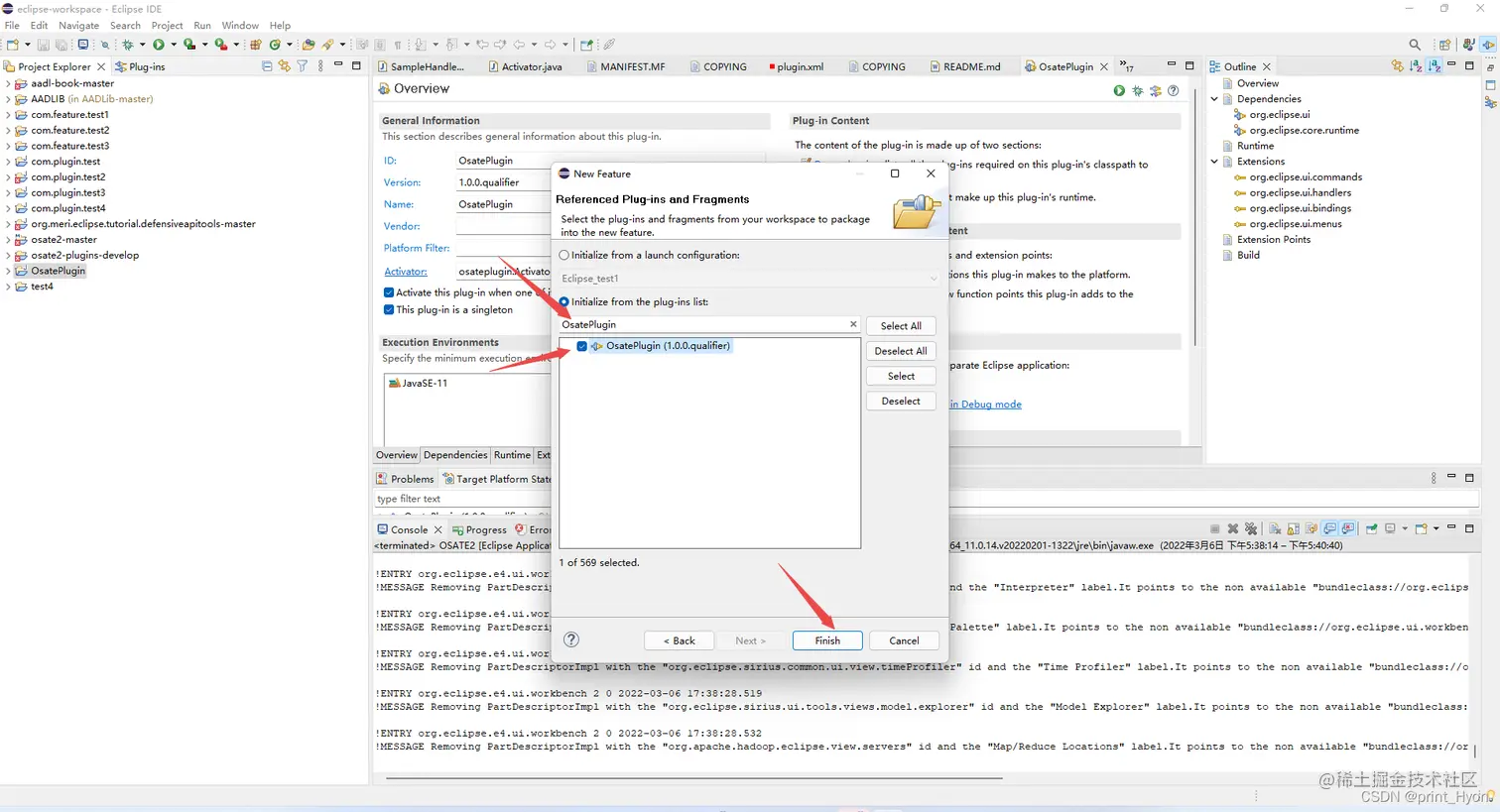Image resolution: width=1500 pixels, height=812 pixels.
Task: Clear the OsatePlugin filter text with X
Action: coord(853,324)
